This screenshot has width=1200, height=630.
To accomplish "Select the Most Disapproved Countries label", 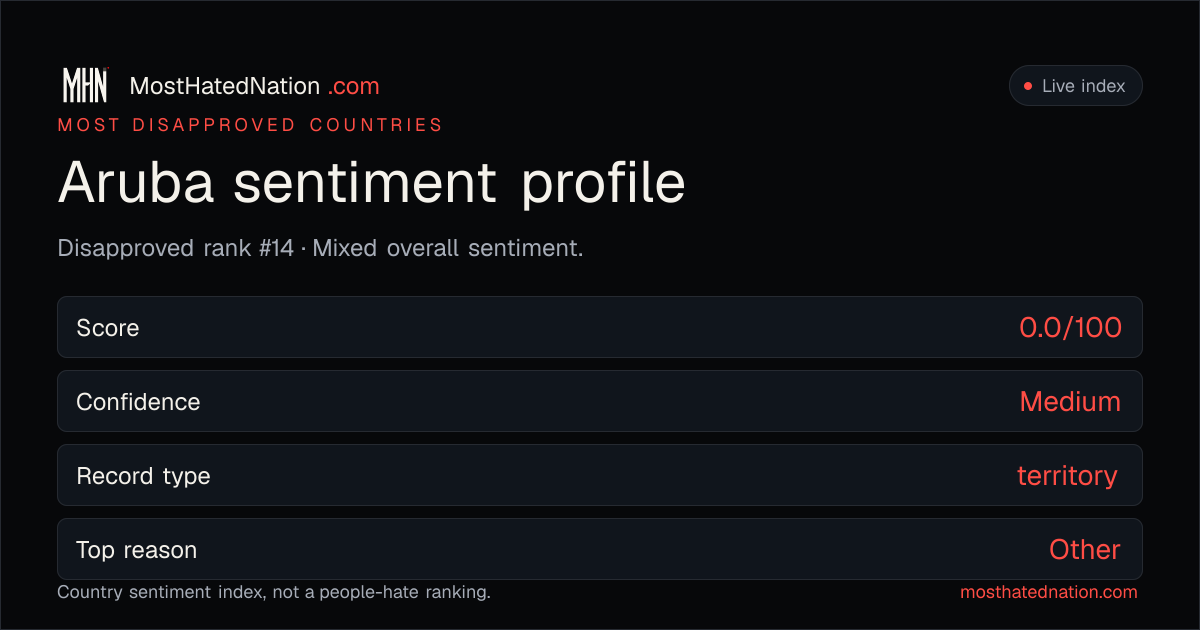I will [250, 125].
